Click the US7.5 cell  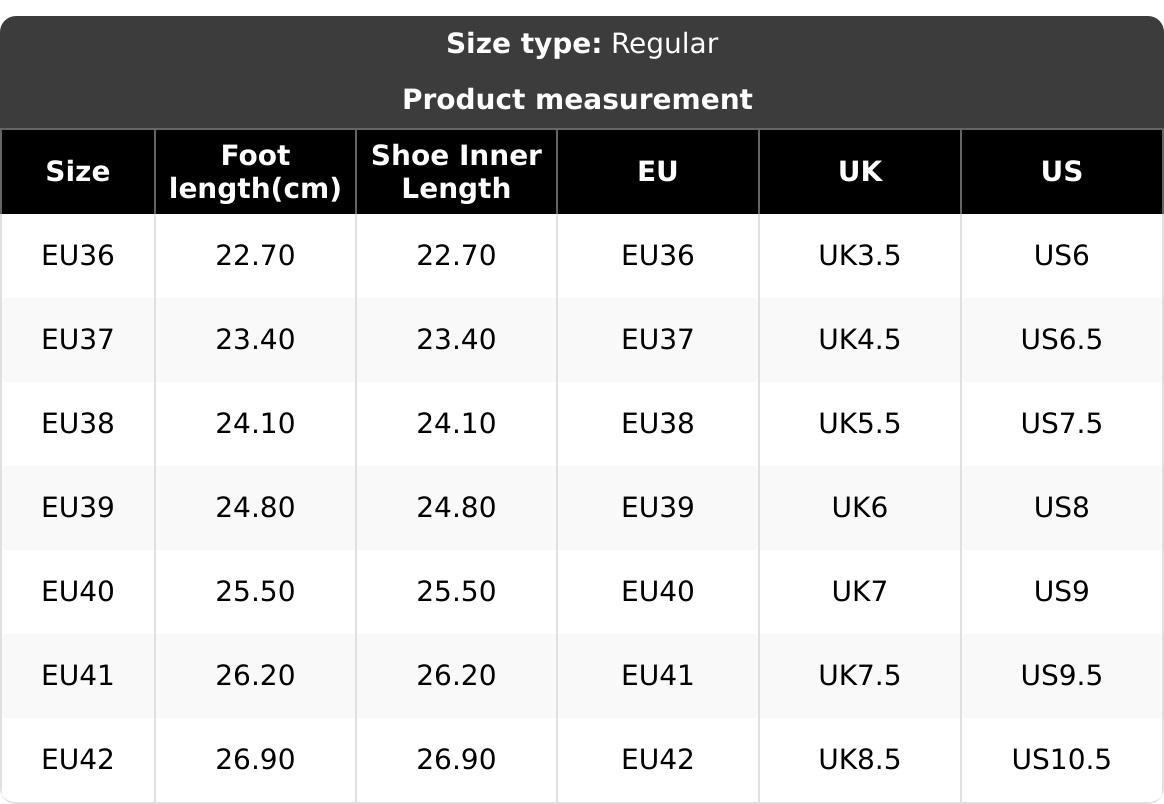point(1061,424)
